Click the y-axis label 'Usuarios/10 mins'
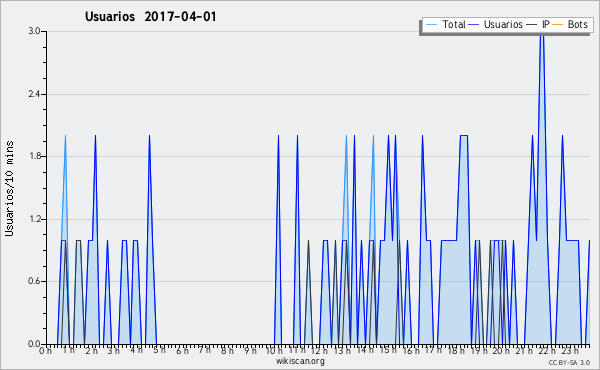Viewport: 600px width, 370px height. tap(9, 188)
